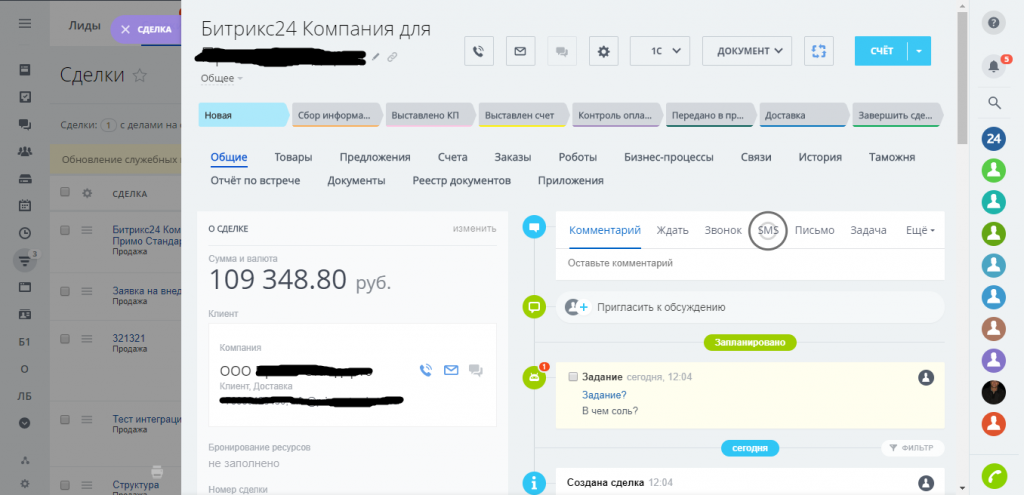Click the СЧЁТ button

point(880,51)
